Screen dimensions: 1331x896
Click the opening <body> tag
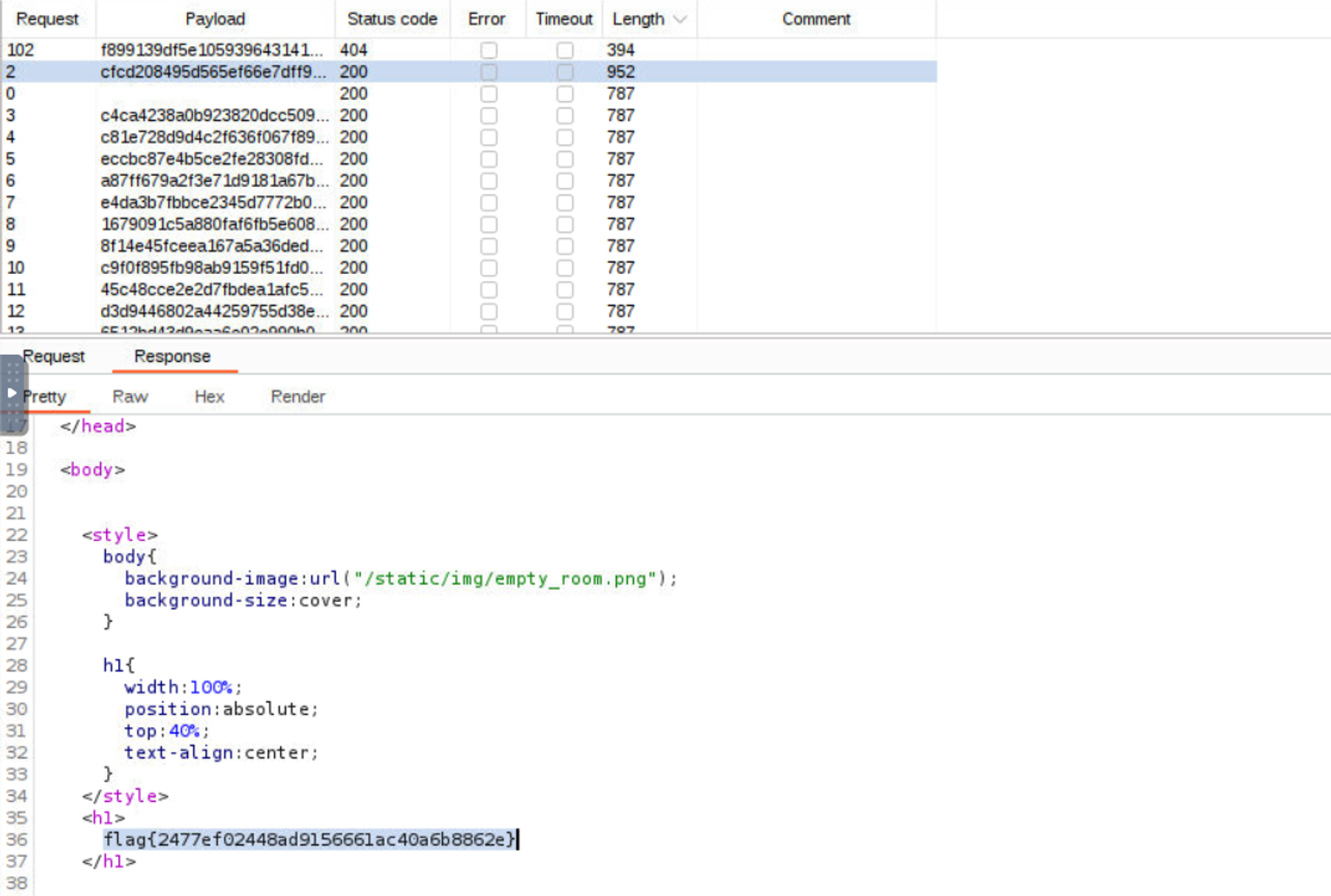point(92,470)
